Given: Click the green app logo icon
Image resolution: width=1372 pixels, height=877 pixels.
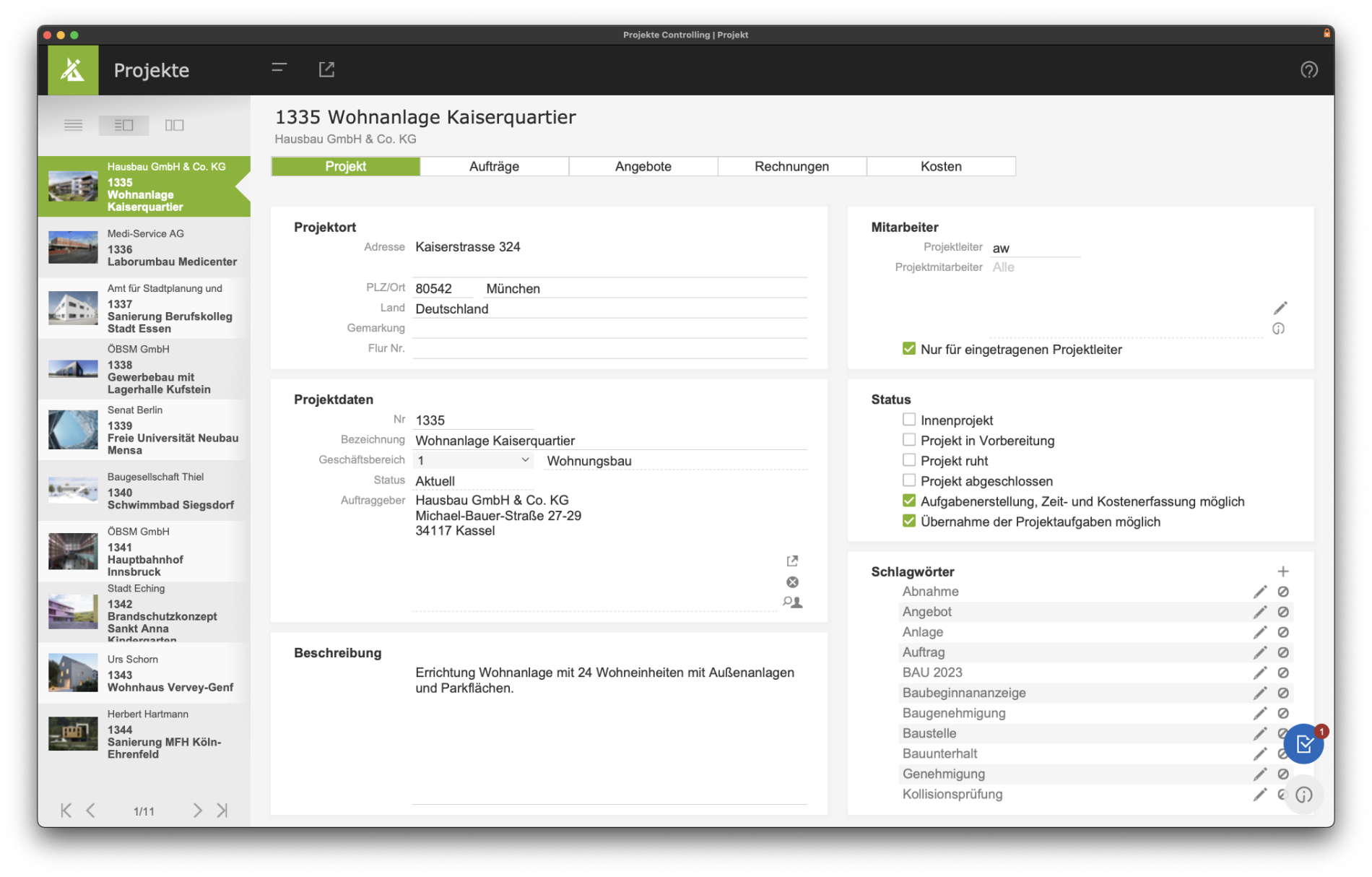Looking at the screenshot, I should pyautogui.click(x=73, y=70).
